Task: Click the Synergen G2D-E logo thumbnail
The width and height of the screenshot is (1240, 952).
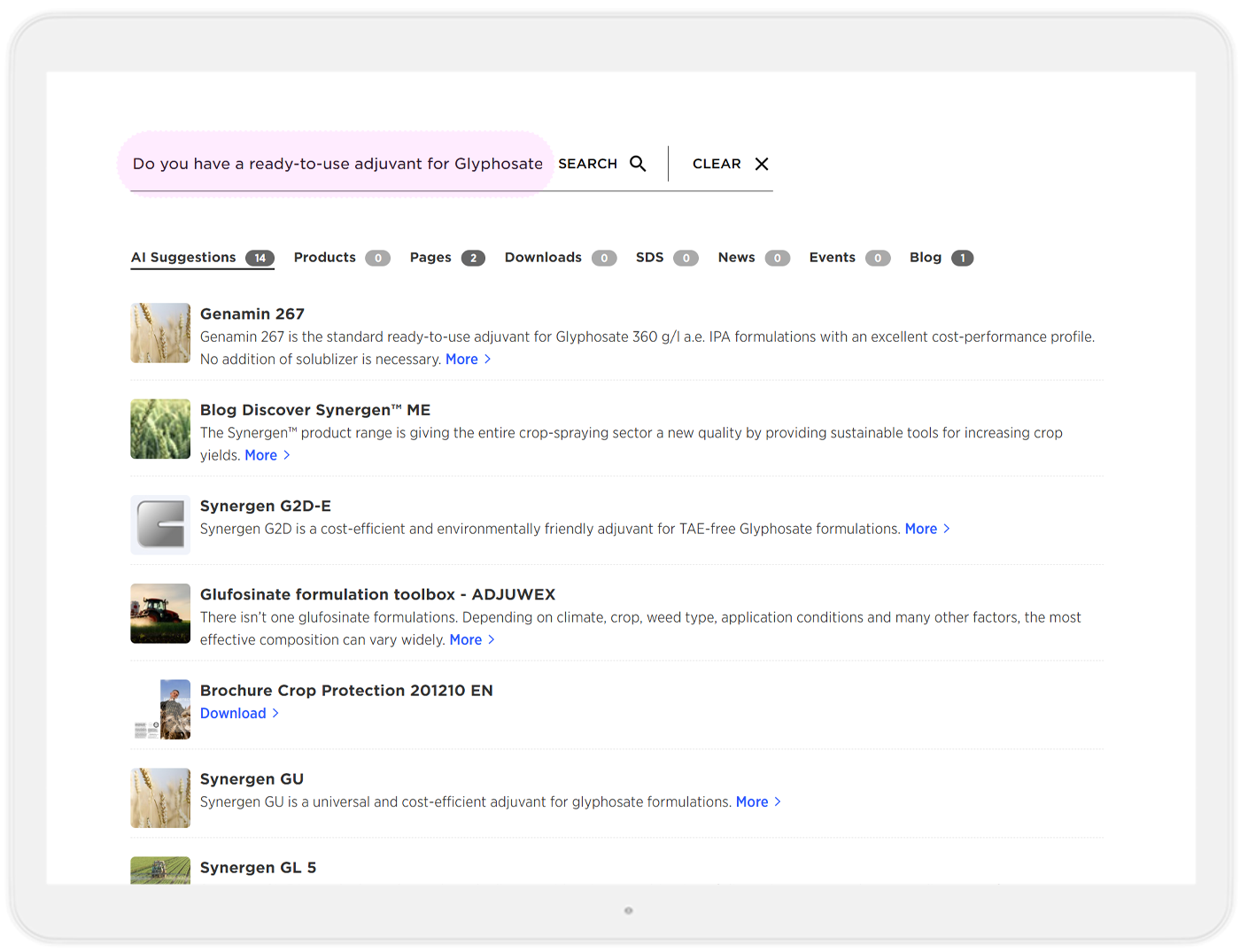Action: [160, 525]
